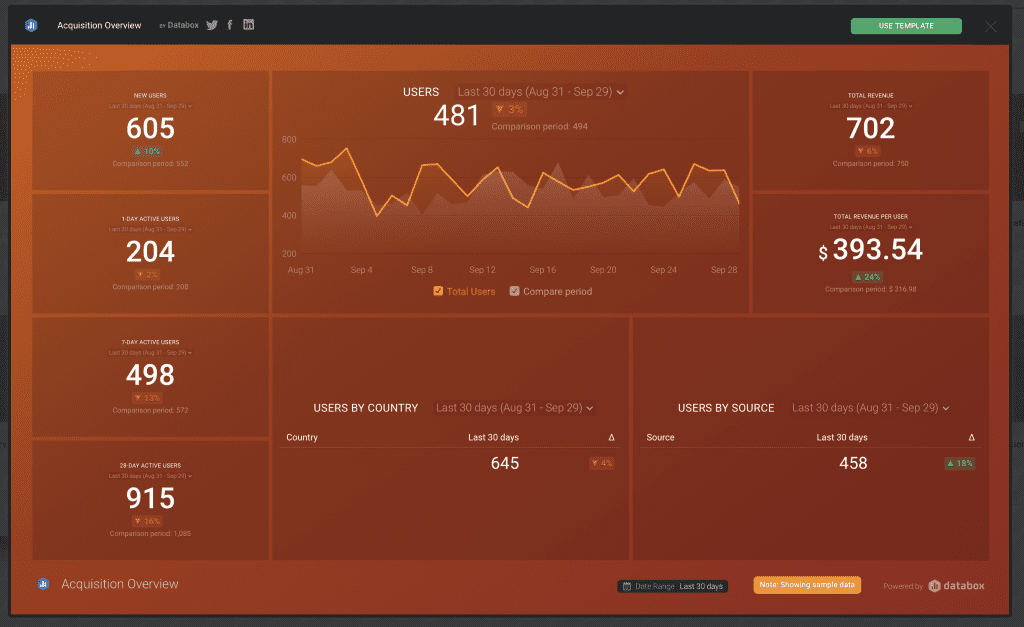Click Comparison period: 494 text
The height and width of the screenshot is (627, 1024).
[x=539, y=127]
